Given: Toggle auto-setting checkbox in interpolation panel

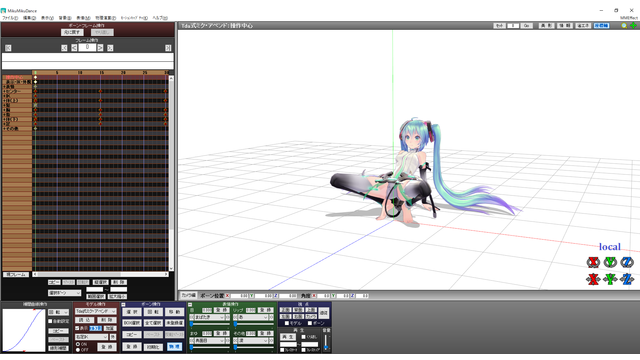Looking at the screenshot, I should click(50, 321).
